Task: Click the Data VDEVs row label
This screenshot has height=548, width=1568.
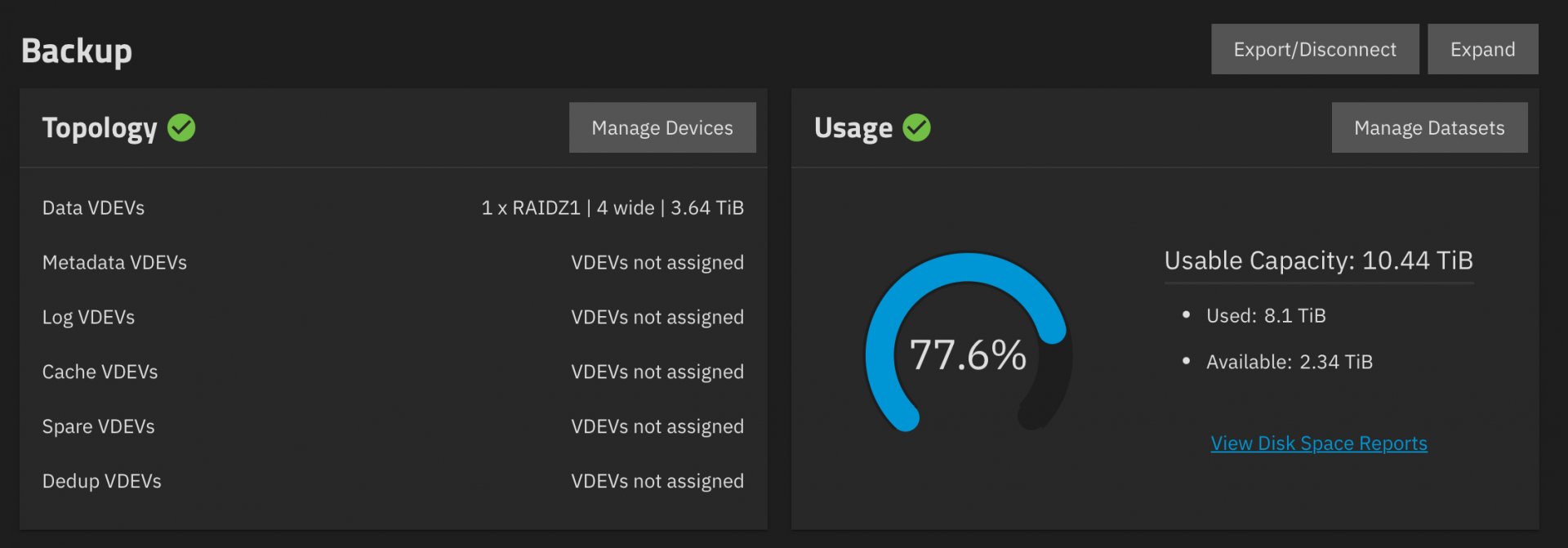Action: [93, 207]
